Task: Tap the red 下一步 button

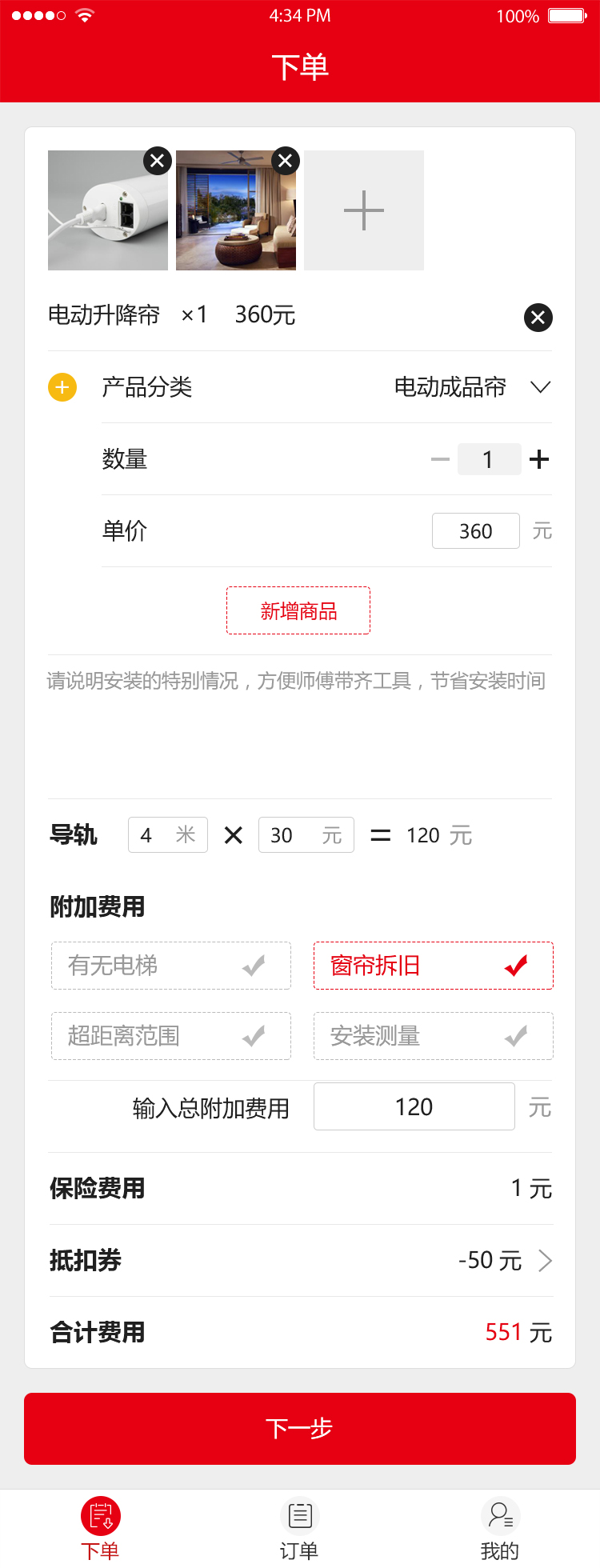Action: [x=300, y=1429]
